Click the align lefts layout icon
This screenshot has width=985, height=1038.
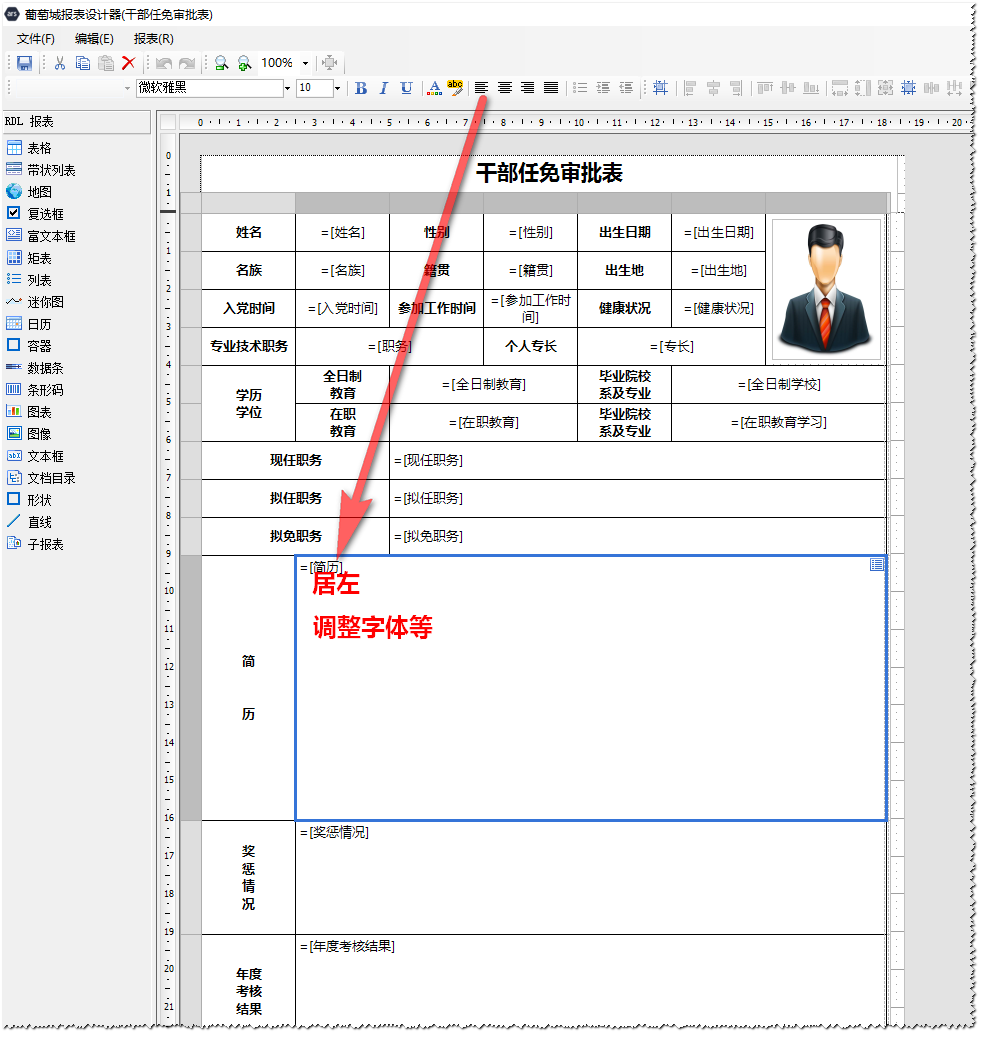[690, 88]
